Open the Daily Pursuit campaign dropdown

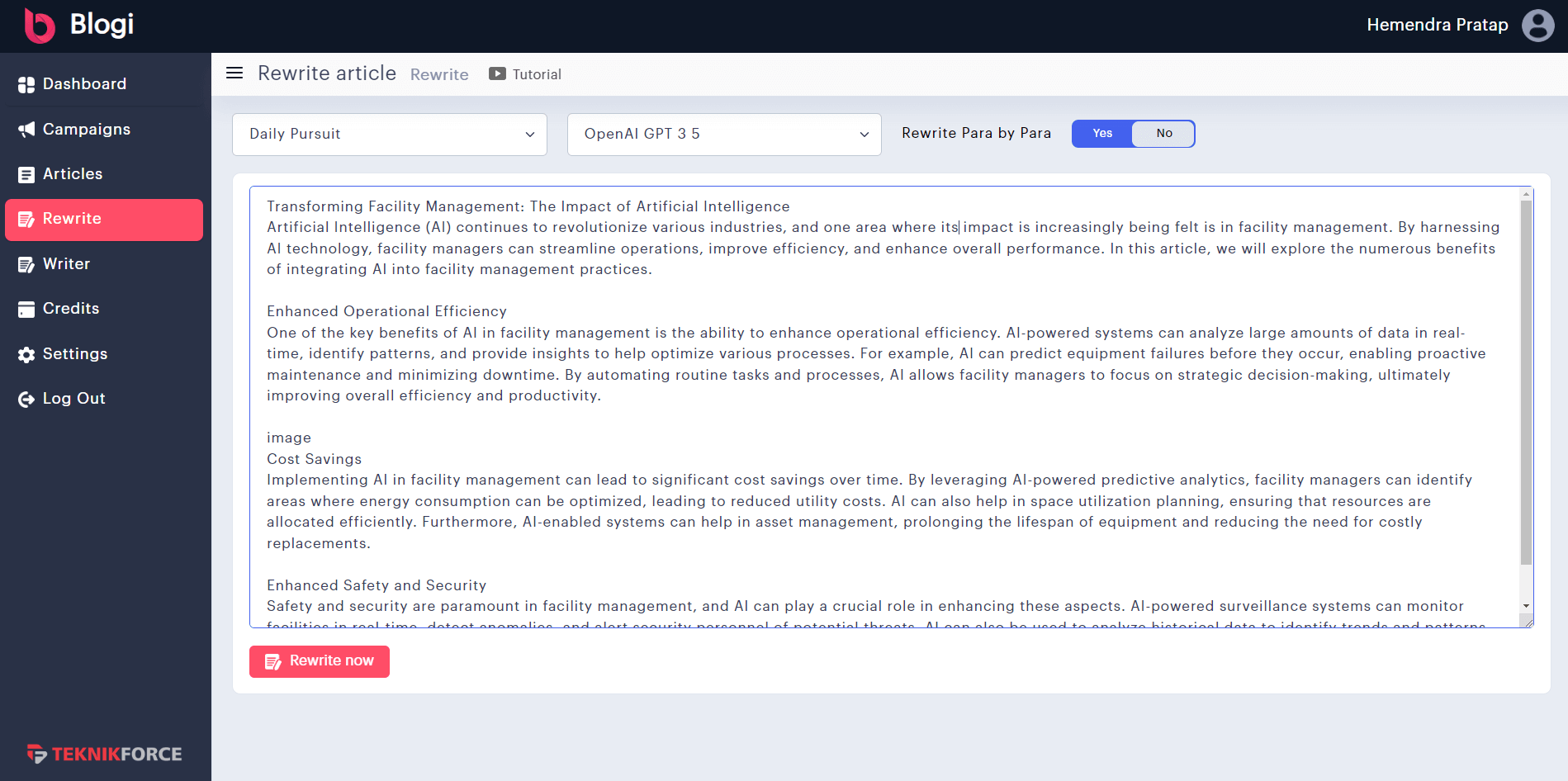pos(390,135)
